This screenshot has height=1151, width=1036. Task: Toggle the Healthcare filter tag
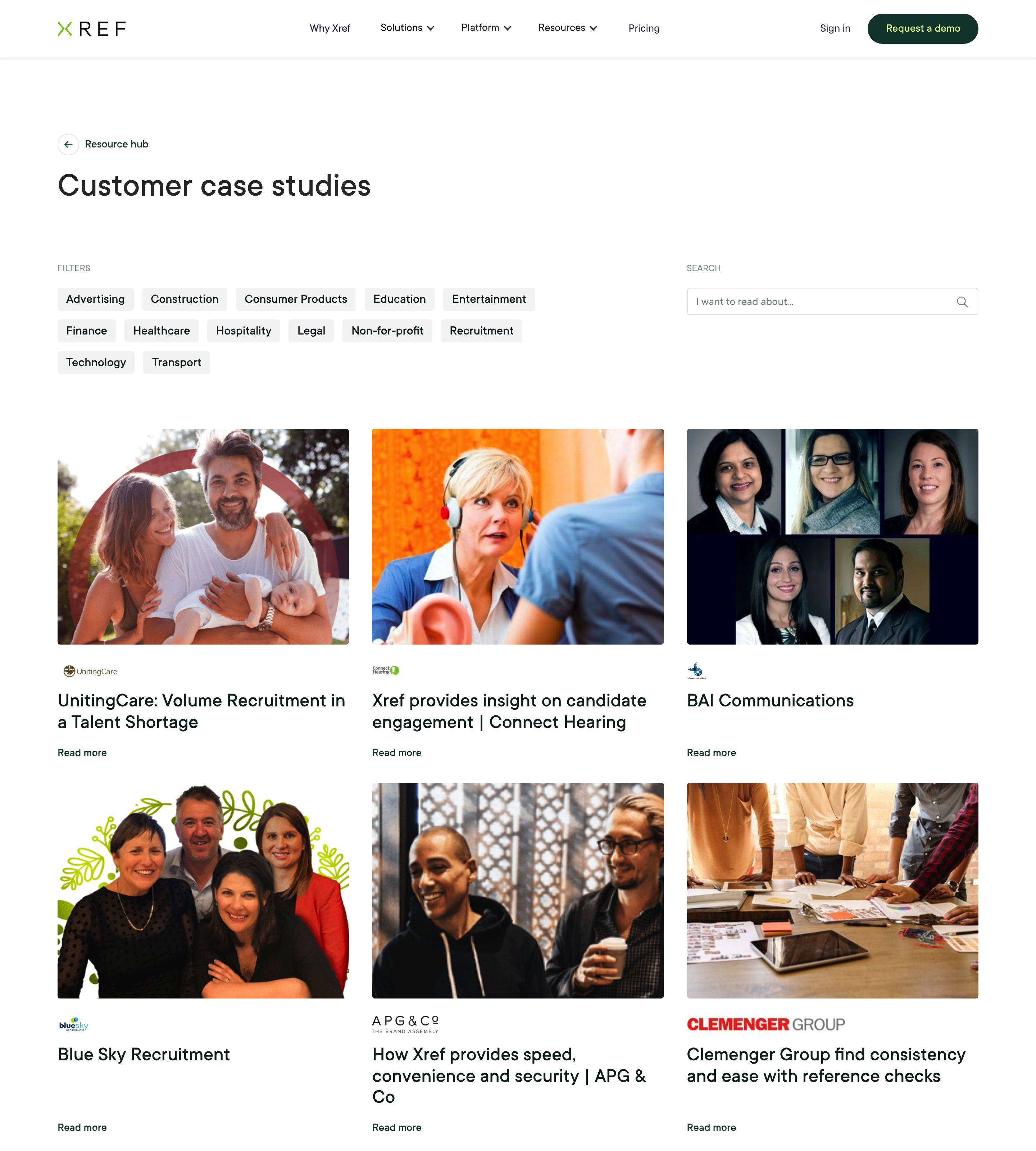click(162, 331)
